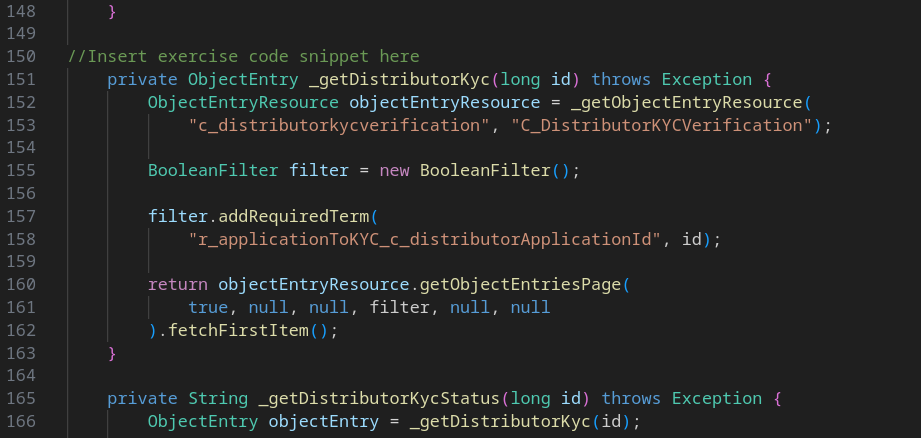Click the method name _getDistributorKyc on line 151

pyautogui.click(x=399, y=79)
